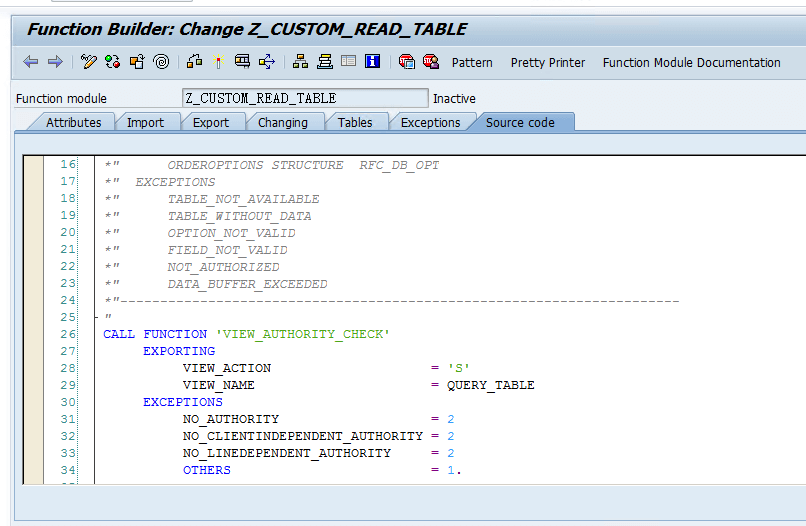Click OTHERS keyword on line 34
This screenshot has height=526, width=806.
[207, 470]
